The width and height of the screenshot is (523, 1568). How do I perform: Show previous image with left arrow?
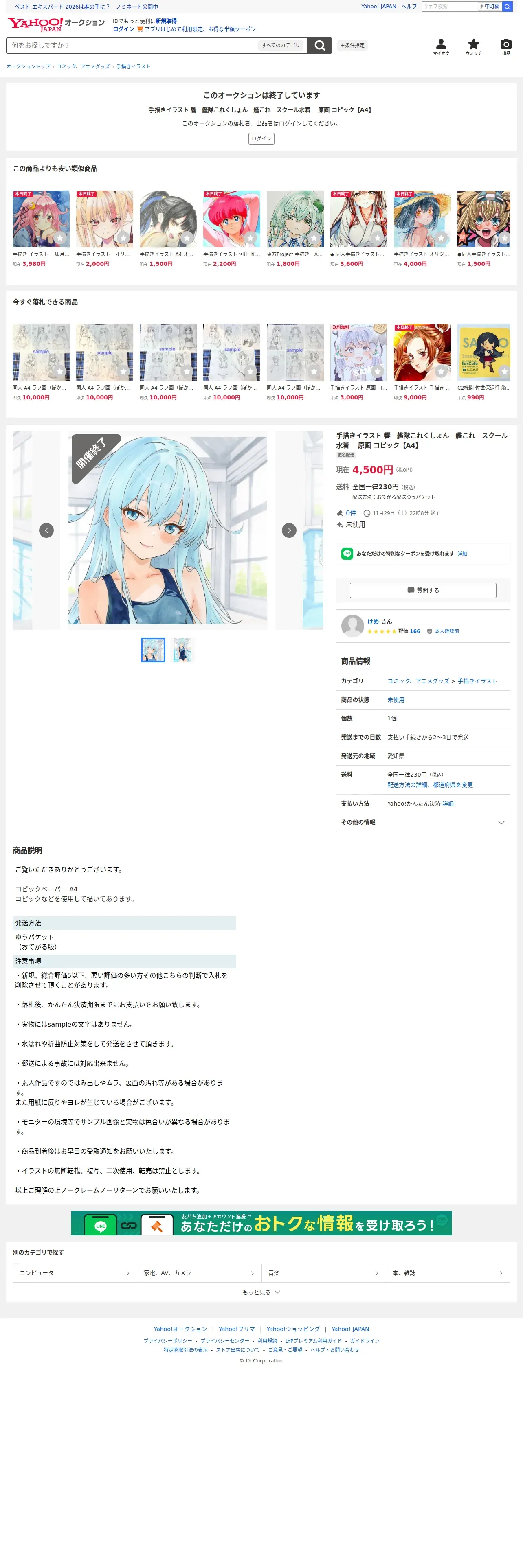46,530
